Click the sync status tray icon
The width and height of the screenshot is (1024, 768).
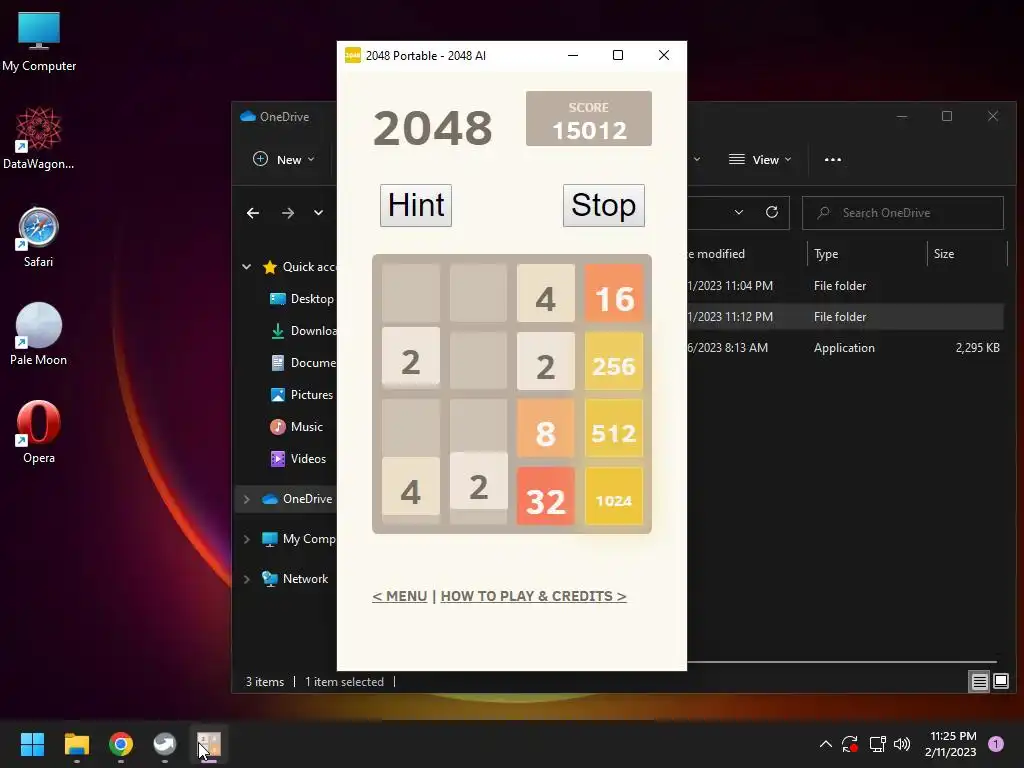pos(850,744)
